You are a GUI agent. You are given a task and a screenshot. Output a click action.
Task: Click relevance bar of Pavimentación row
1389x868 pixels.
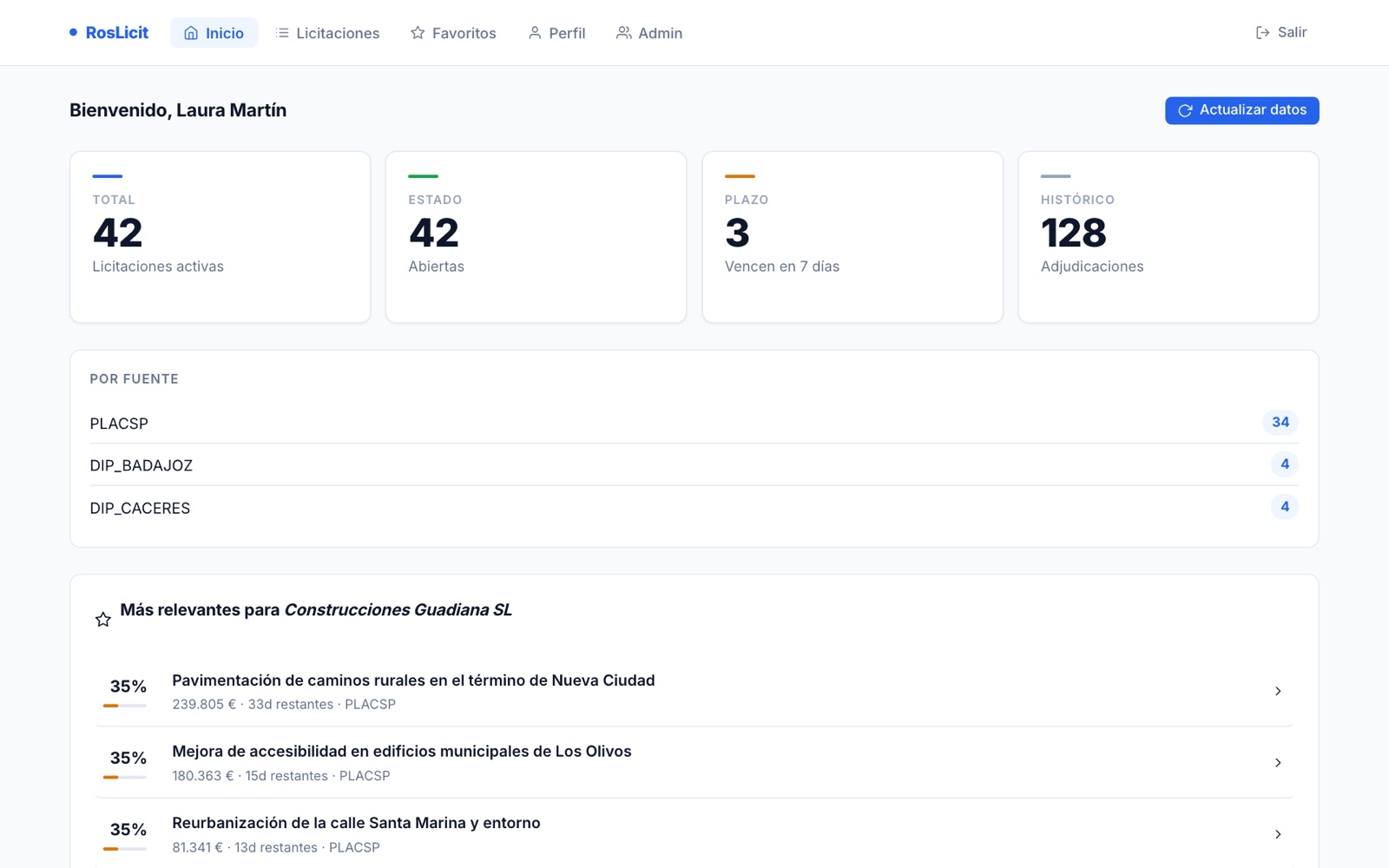pos(124,706)
